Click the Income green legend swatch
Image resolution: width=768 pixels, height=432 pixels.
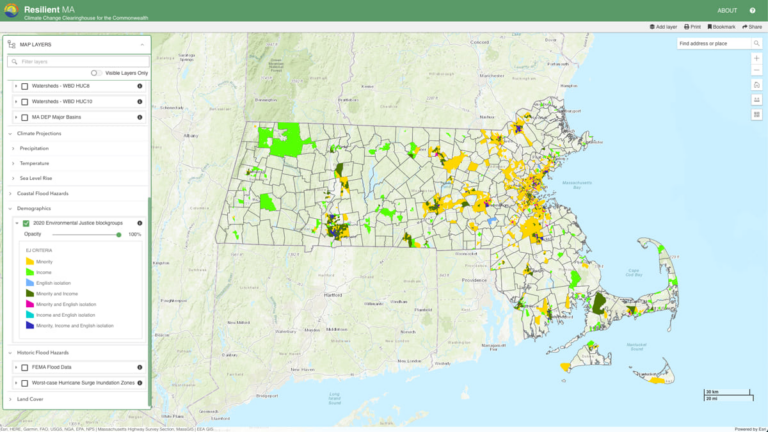pos(30,272)
